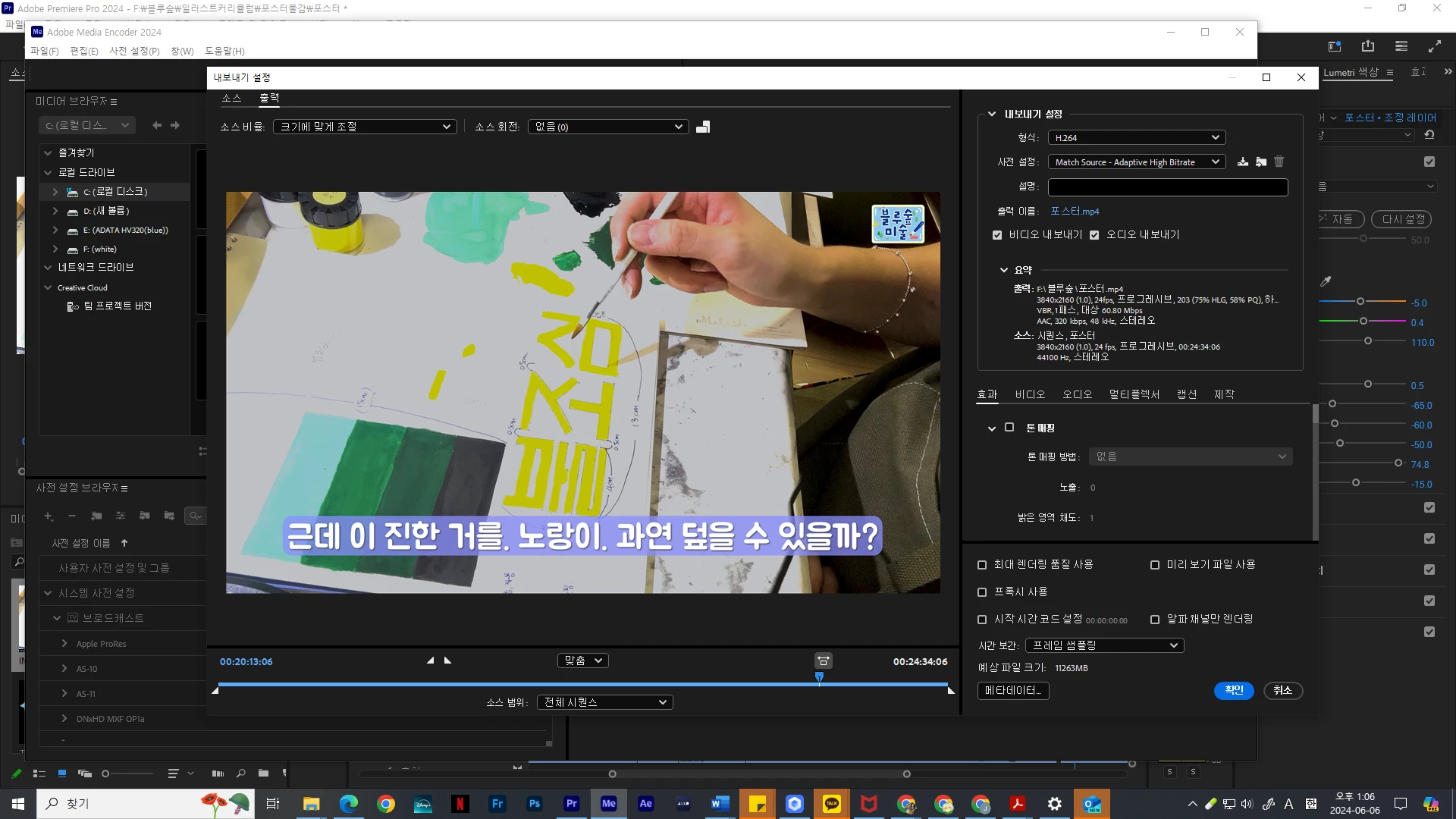Click the blue playhead on export timeline
Viewport: 1456px width, 819px height.
[819, 676]
